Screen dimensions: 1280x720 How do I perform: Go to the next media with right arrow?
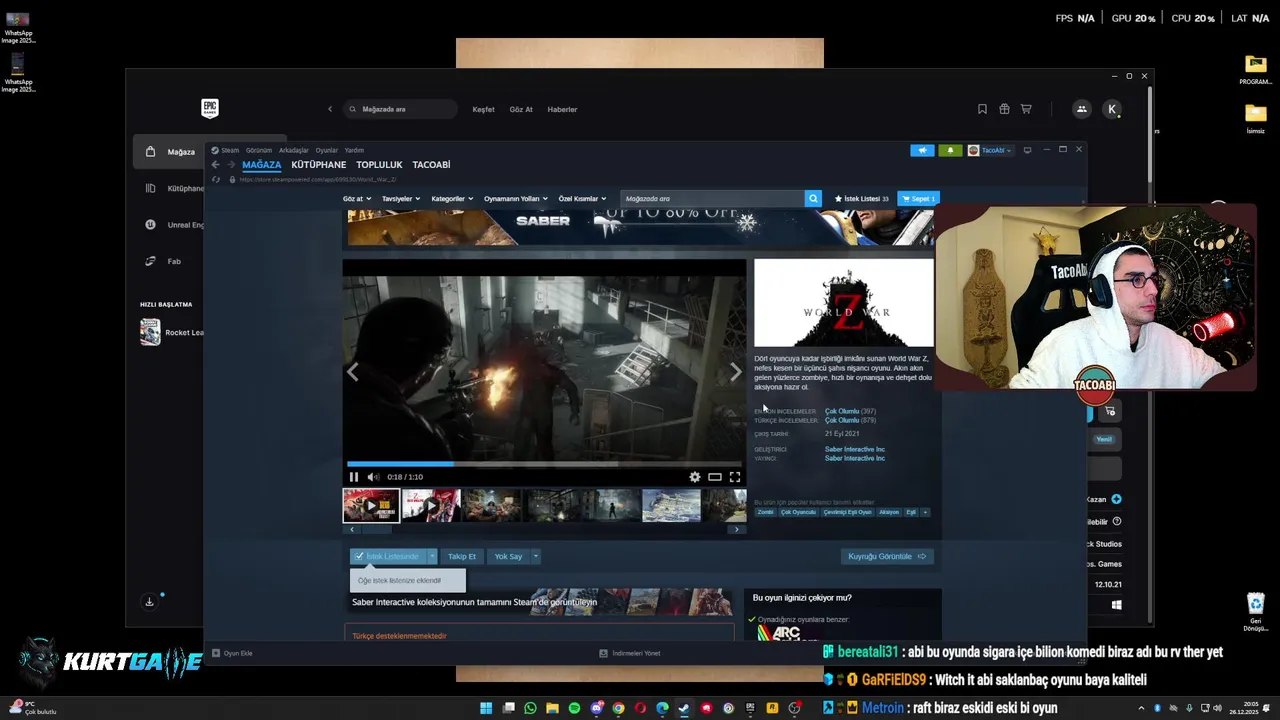[736, 372]
